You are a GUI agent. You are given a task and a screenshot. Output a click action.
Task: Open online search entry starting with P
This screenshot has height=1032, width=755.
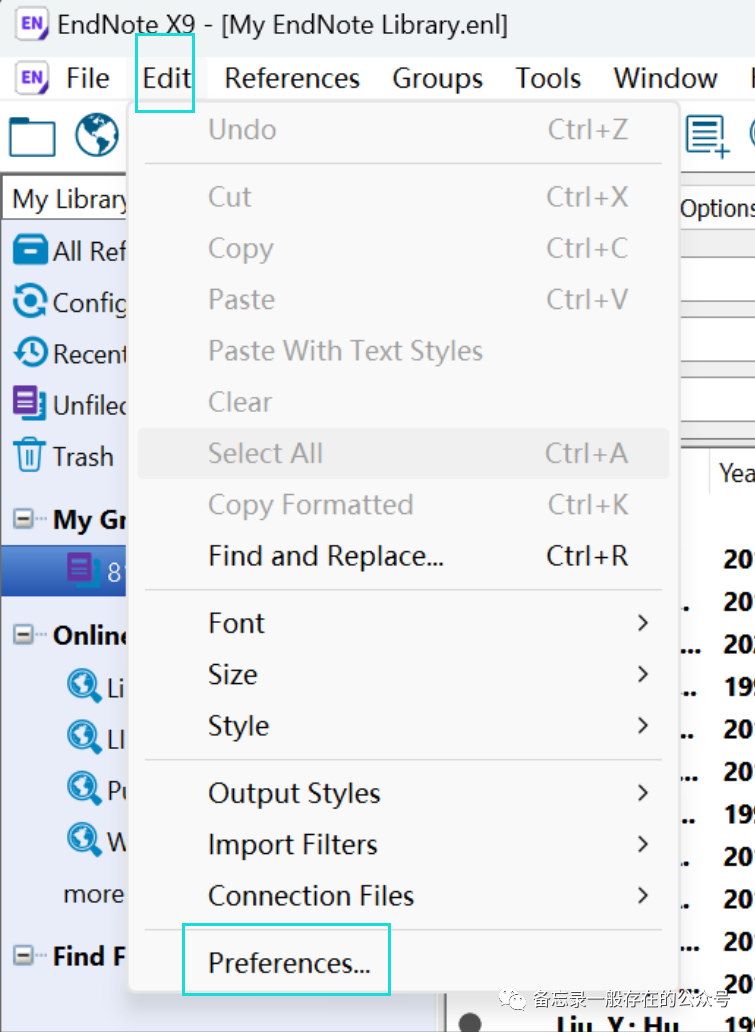point(95,789)
